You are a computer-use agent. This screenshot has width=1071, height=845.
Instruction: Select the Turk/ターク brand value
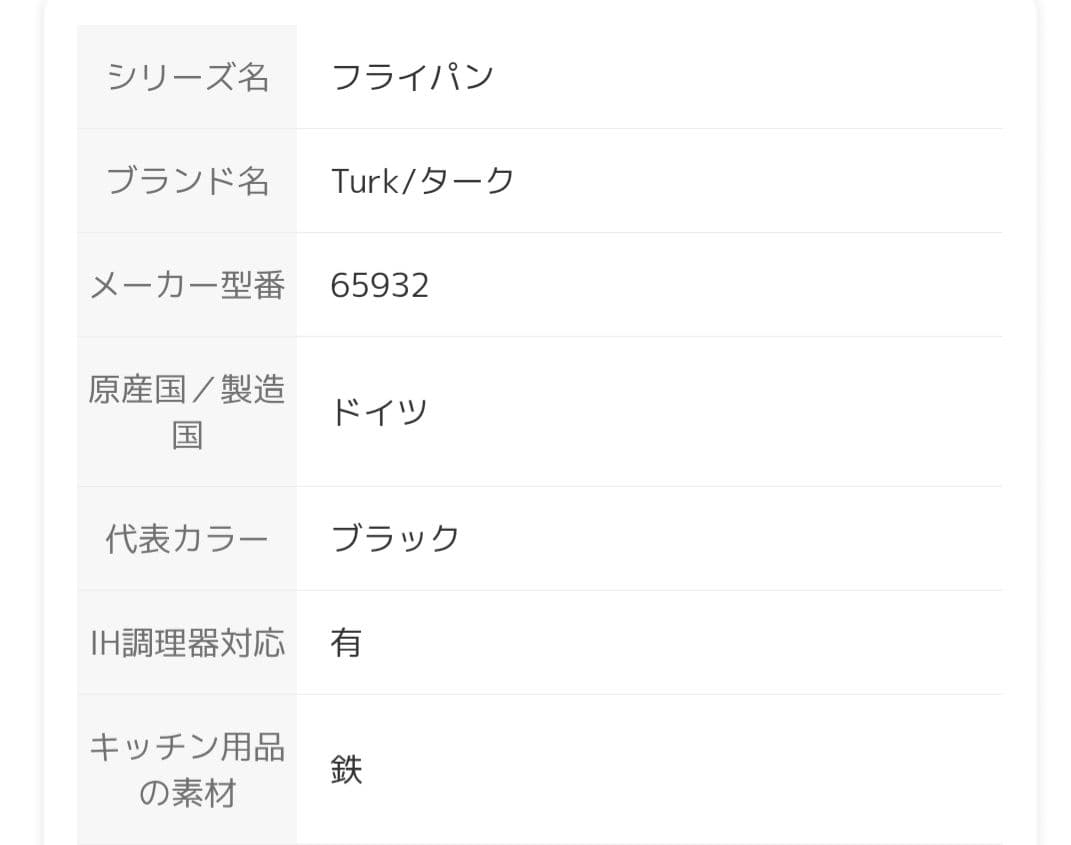(422, 181)
